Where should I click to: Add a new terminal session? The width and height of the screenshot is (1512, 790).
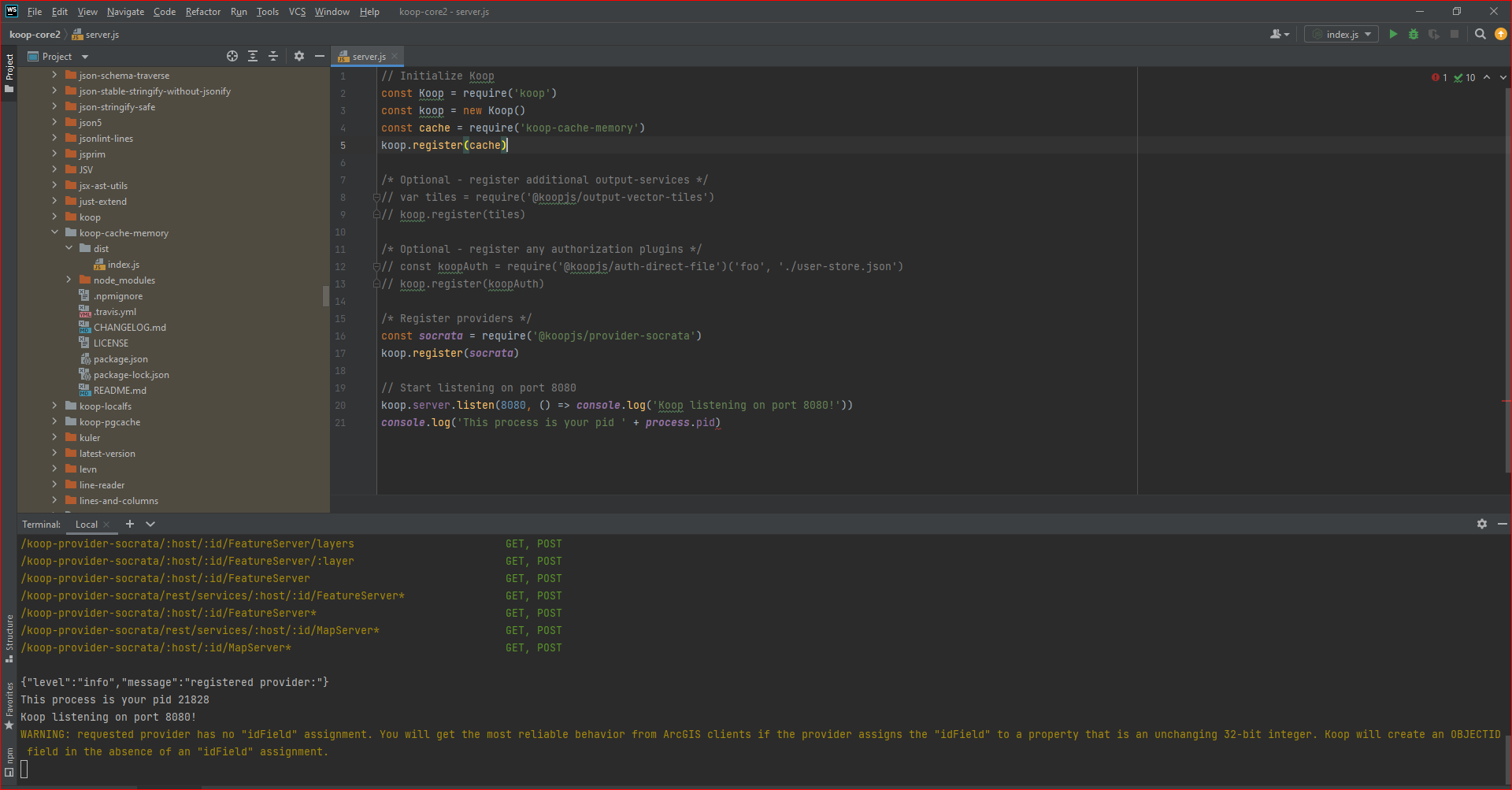pyautogui.click(x=130, y=524)
